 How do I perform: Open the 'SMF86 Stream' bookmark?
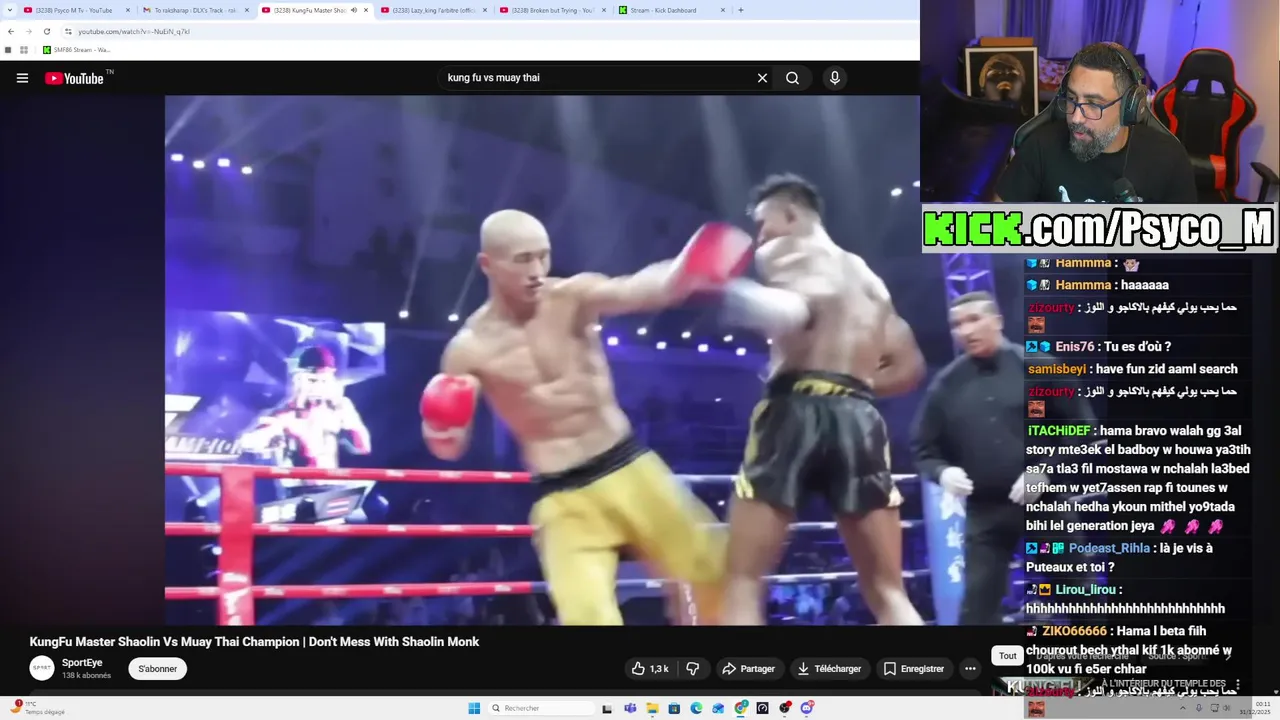point(76,50)
